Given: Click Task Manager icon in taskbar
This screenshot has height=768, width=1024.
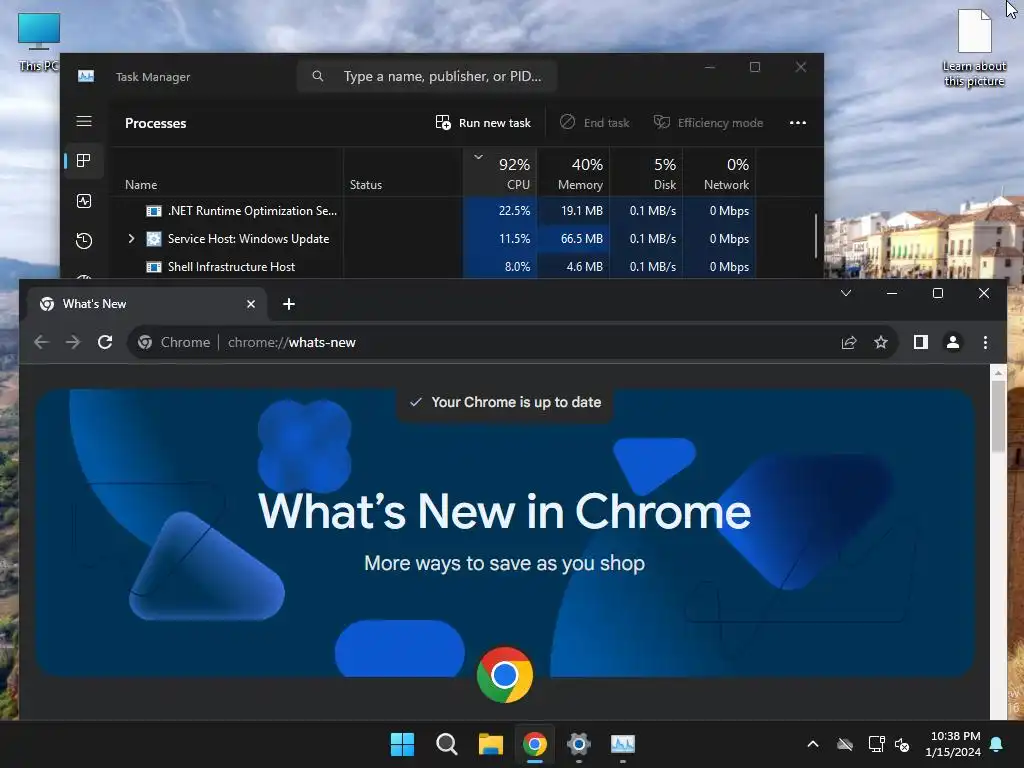Looking at the screenshot, I should pos(623,744).
